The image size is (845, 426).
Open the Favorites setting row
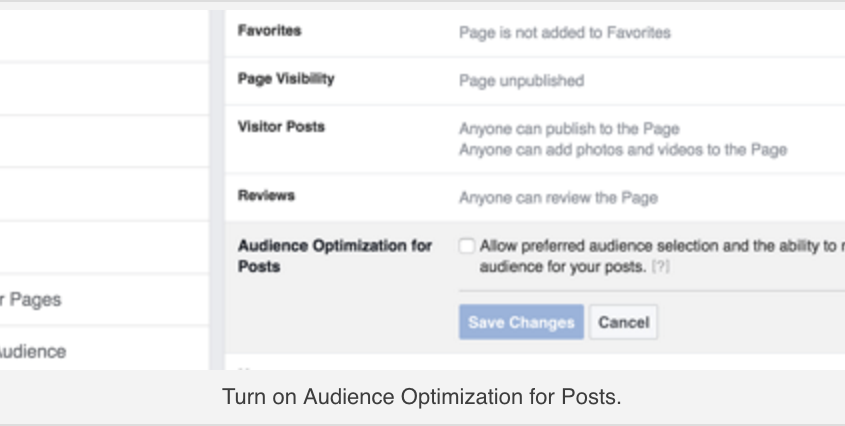(x=535, y=33)
